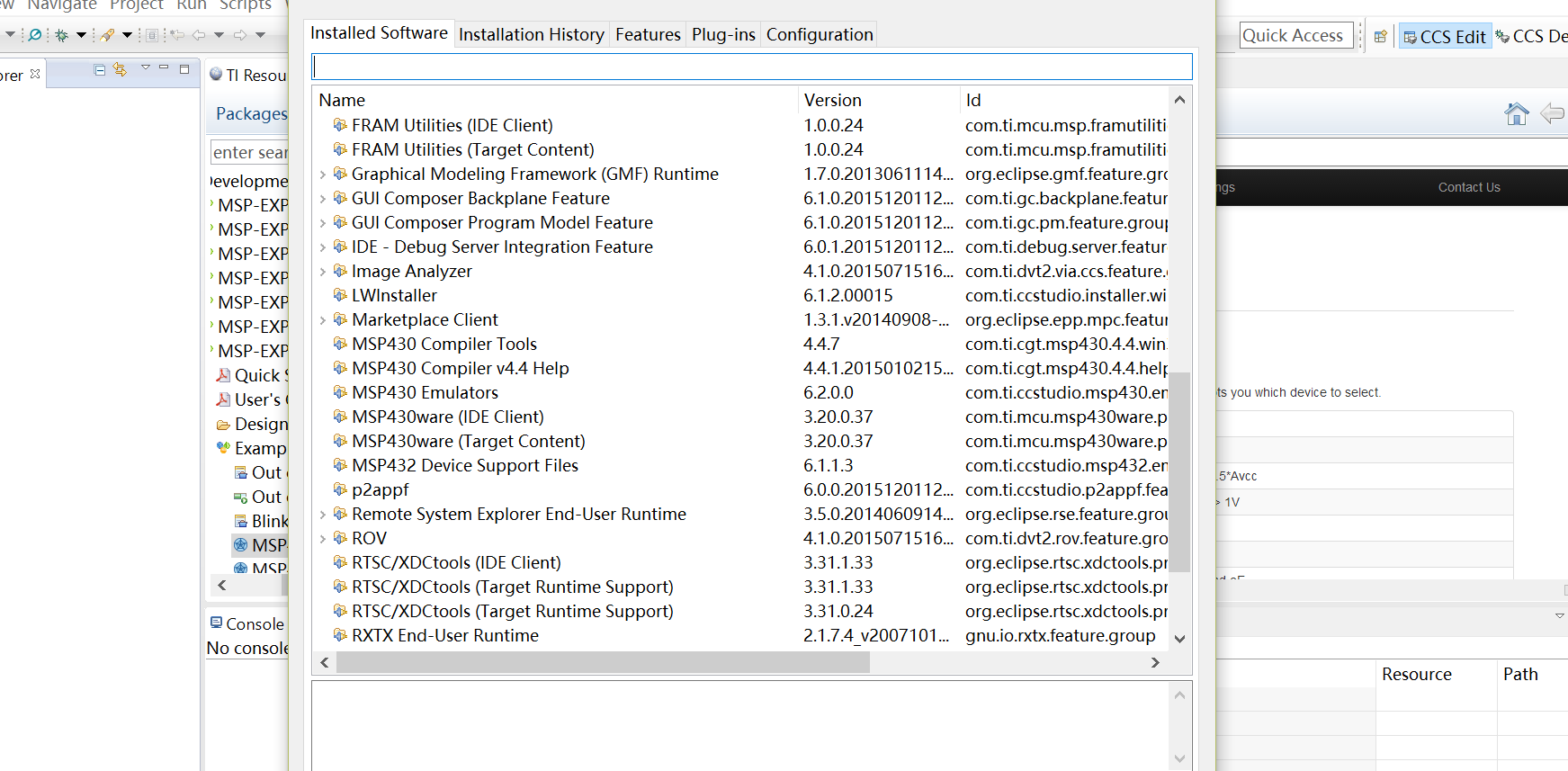Click the RXTX End-User Runtime row icon
The width and height of the screenshot is (1568, 771).
coord(340,634)
